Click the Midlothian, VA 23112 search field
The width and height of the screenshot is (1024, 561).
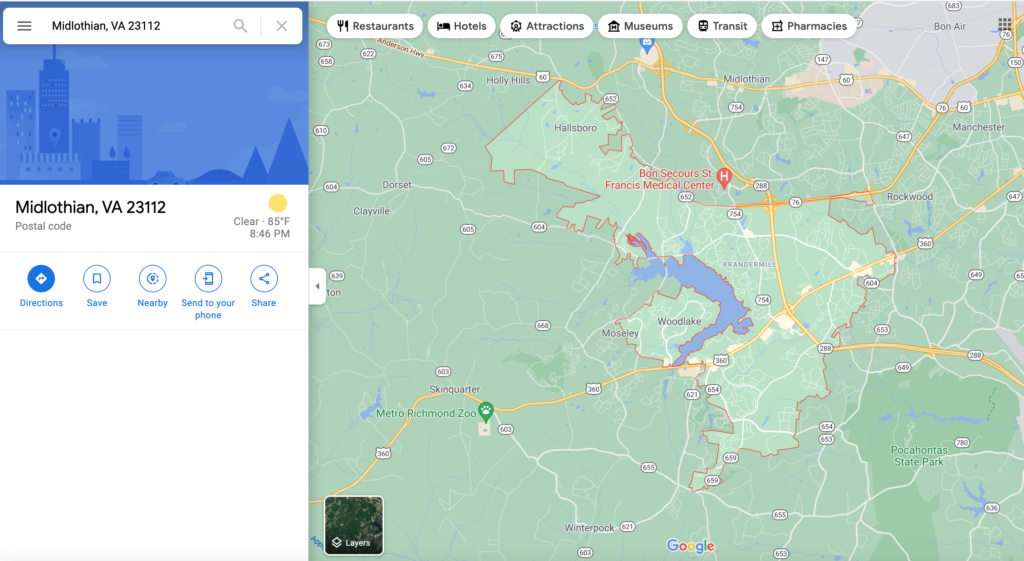[137, 26]
